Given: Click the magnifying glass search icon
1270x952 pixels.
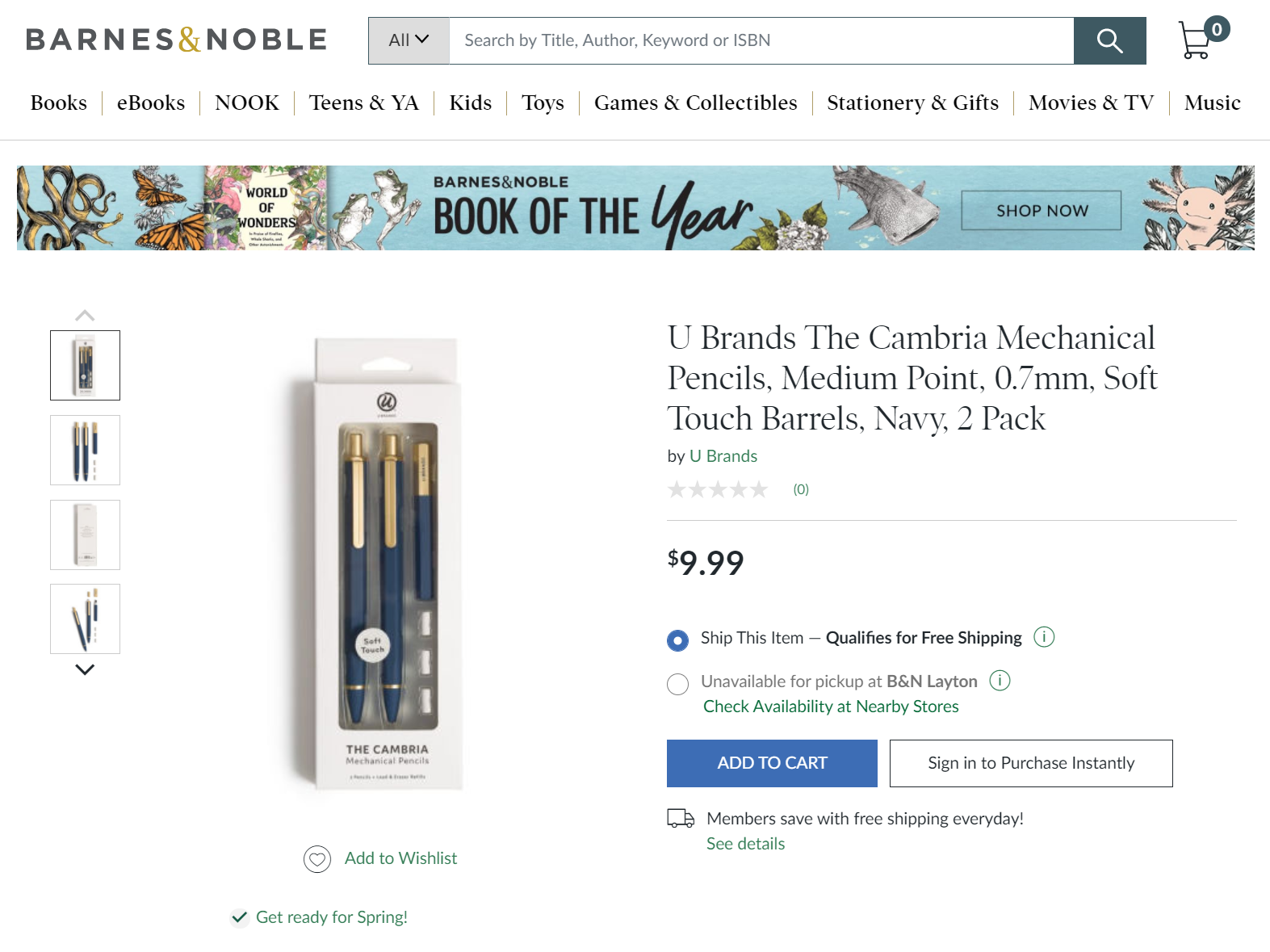Looking at the screenshot, I should coord(1109,40).
